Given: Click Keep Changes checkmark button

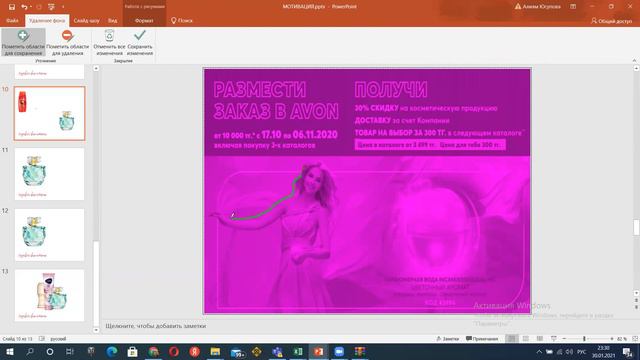Looking at the screenshot, I should [x=140, y=42].
